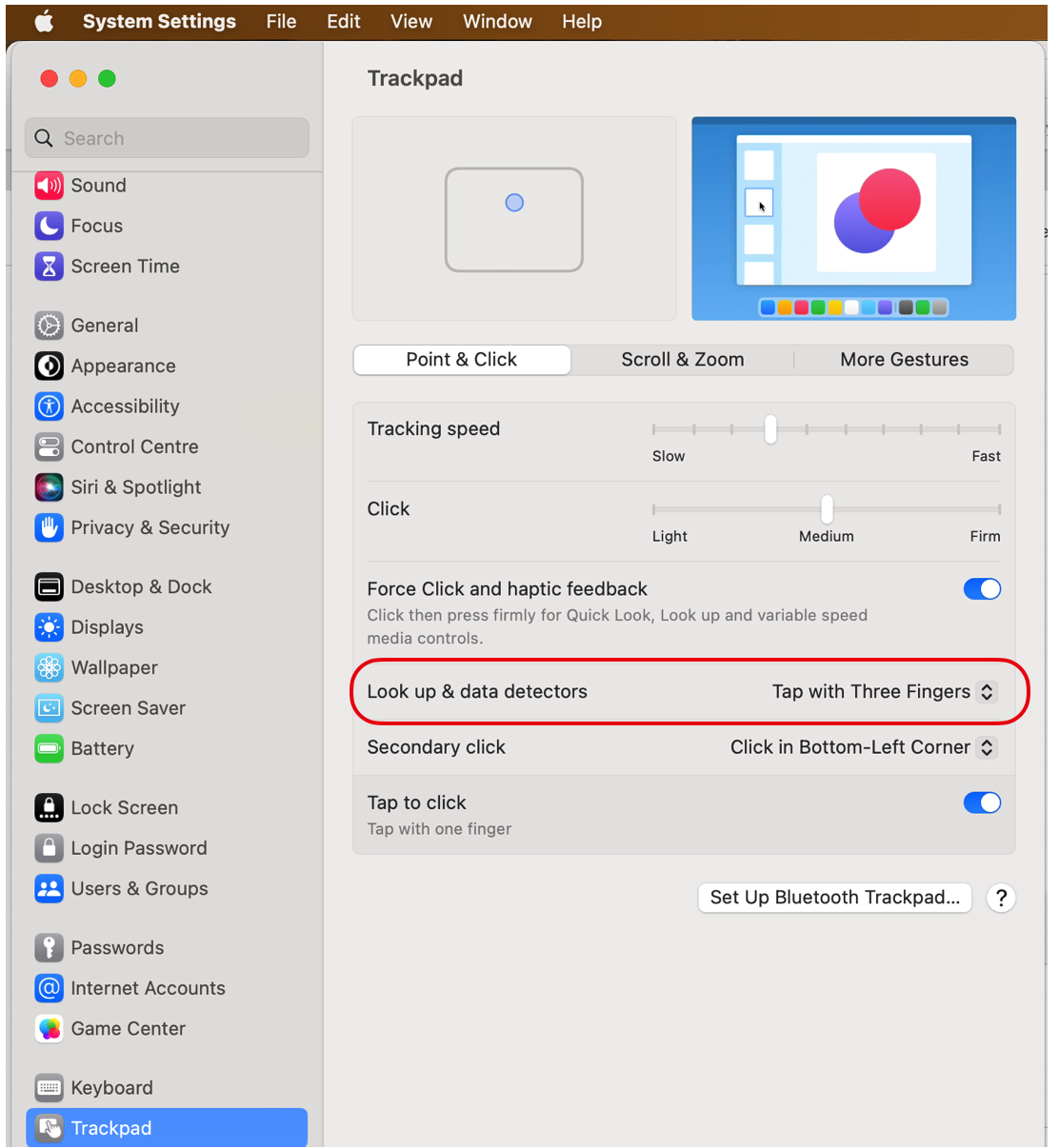Image resolution: width=1059 pixels, height=1148 pixels.
Task: Click the Users & Groups icon
Action: [x=49, y=888]
